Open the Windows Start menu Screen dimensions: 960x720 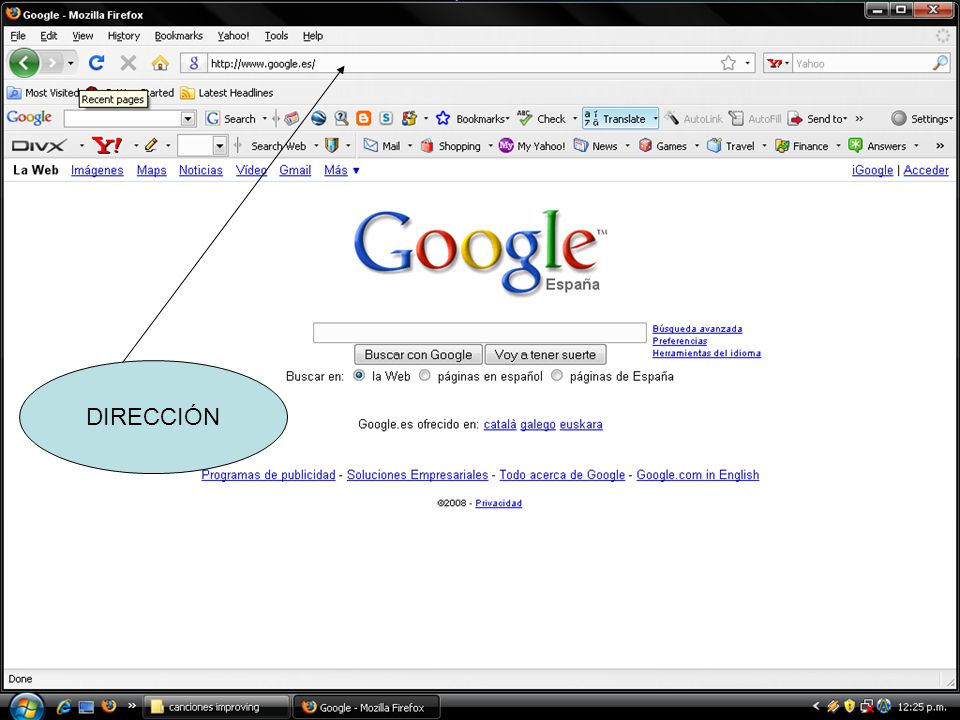[25, 707]
